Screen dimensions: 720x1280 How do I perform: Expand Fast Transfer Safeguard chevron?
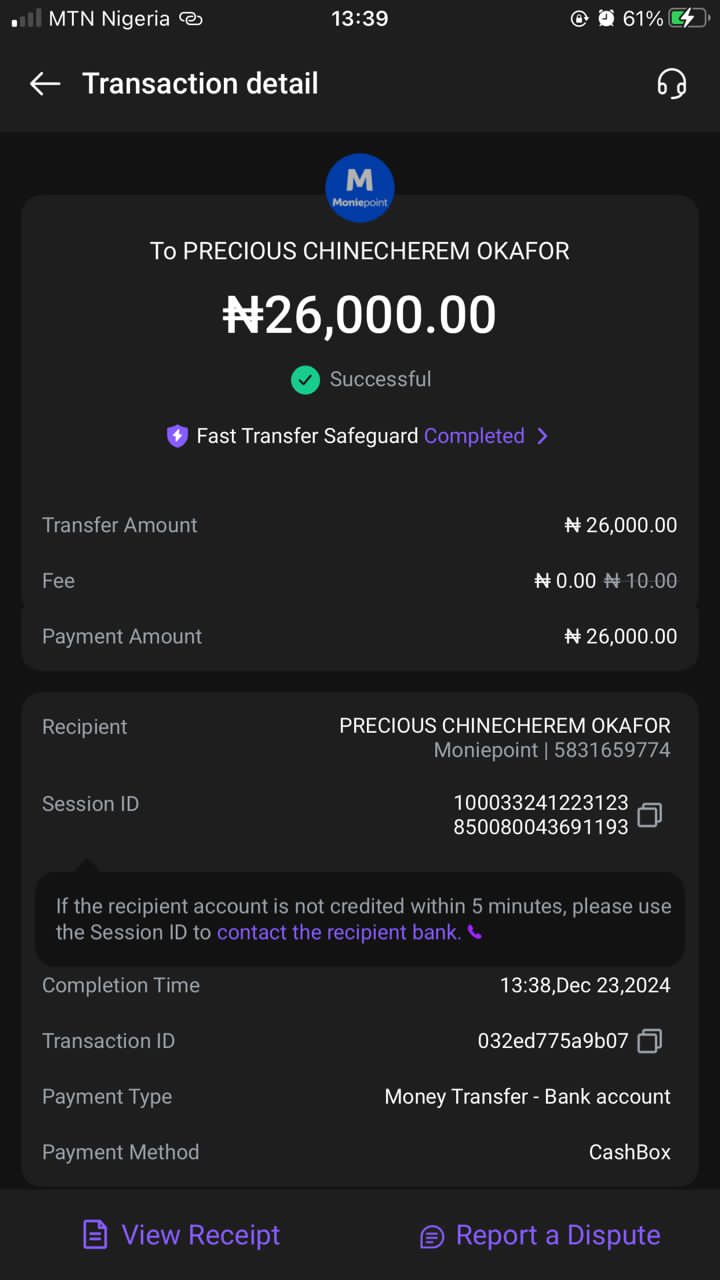pyautogui.click(x=542, y=436)
